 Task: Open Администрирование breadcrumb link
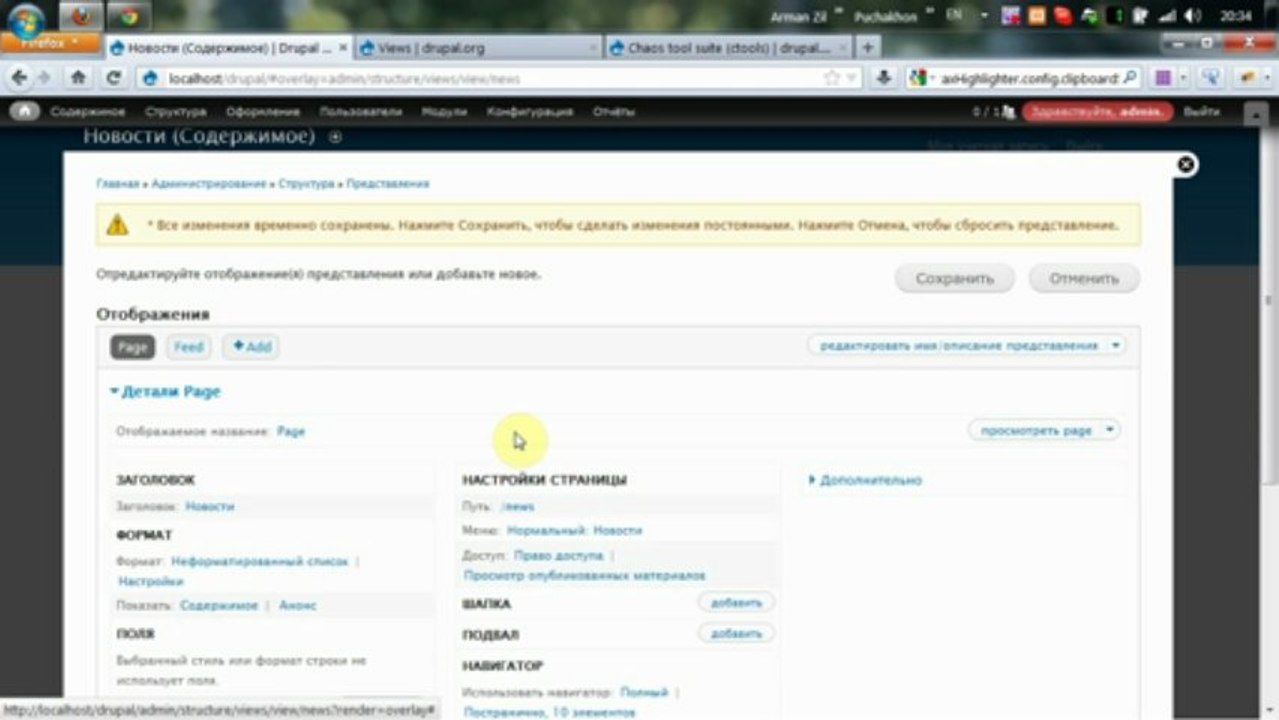[x=209, y=184]
